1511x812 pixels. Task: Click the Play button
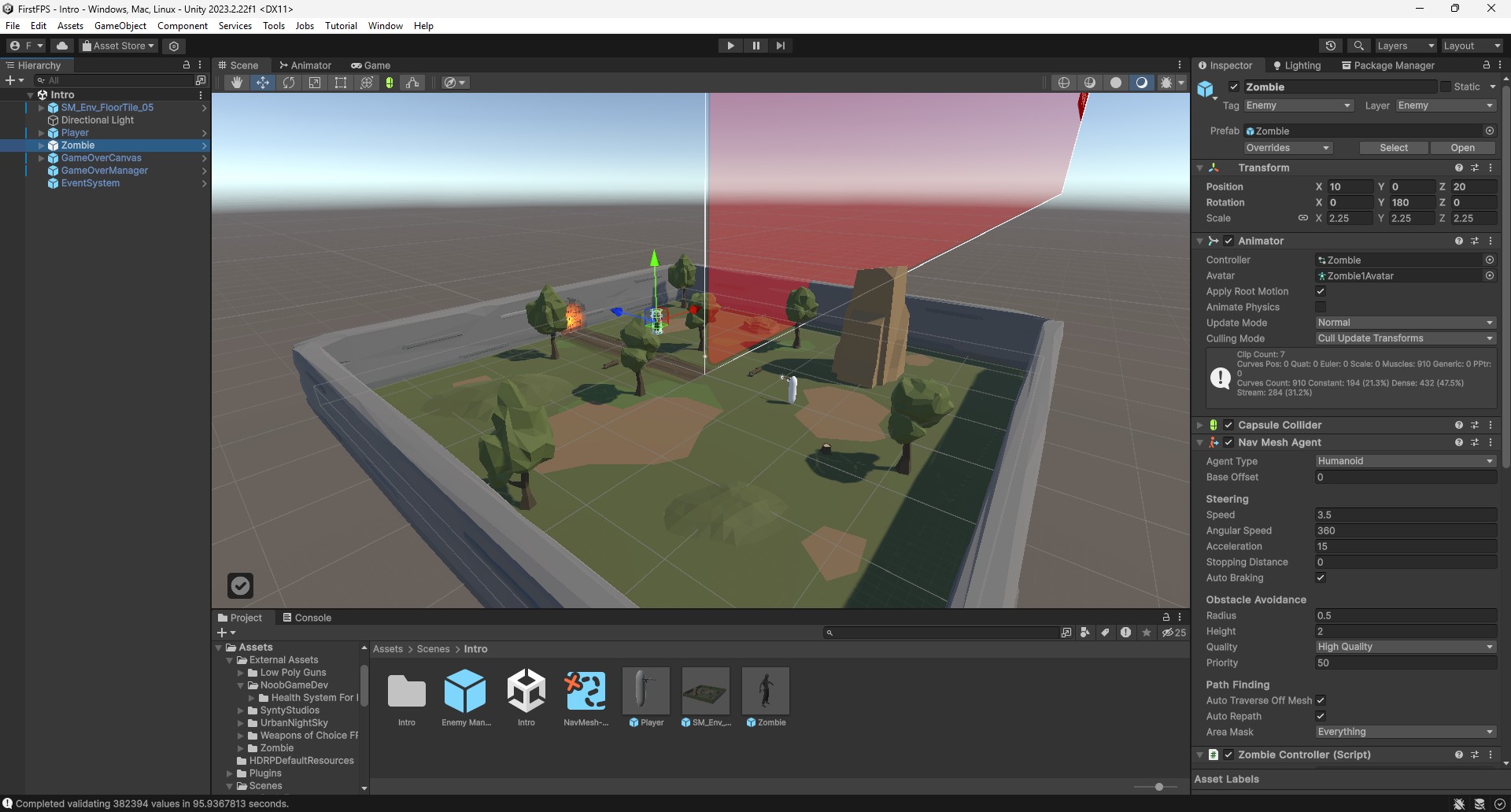[x=731, y=46]
